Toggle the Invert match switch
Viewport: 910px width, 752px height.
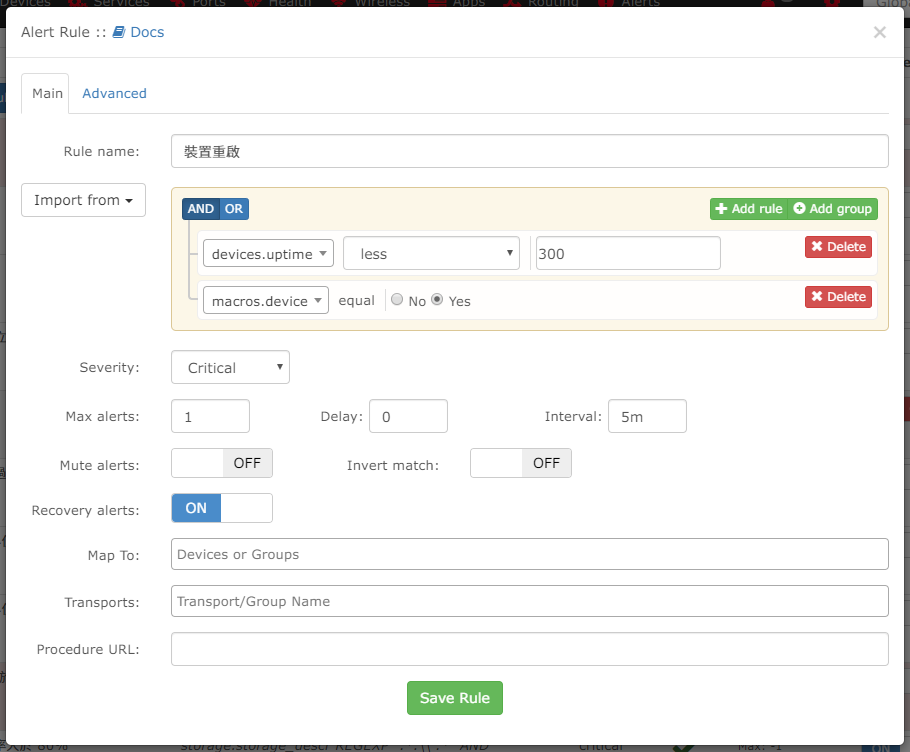coord(521,463)
